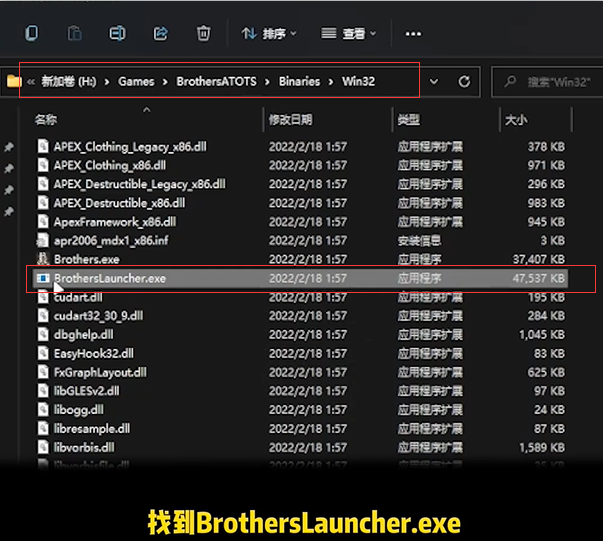Click the Refresh button
This screenshot has height=541, width=603.
tap(464, 82)
